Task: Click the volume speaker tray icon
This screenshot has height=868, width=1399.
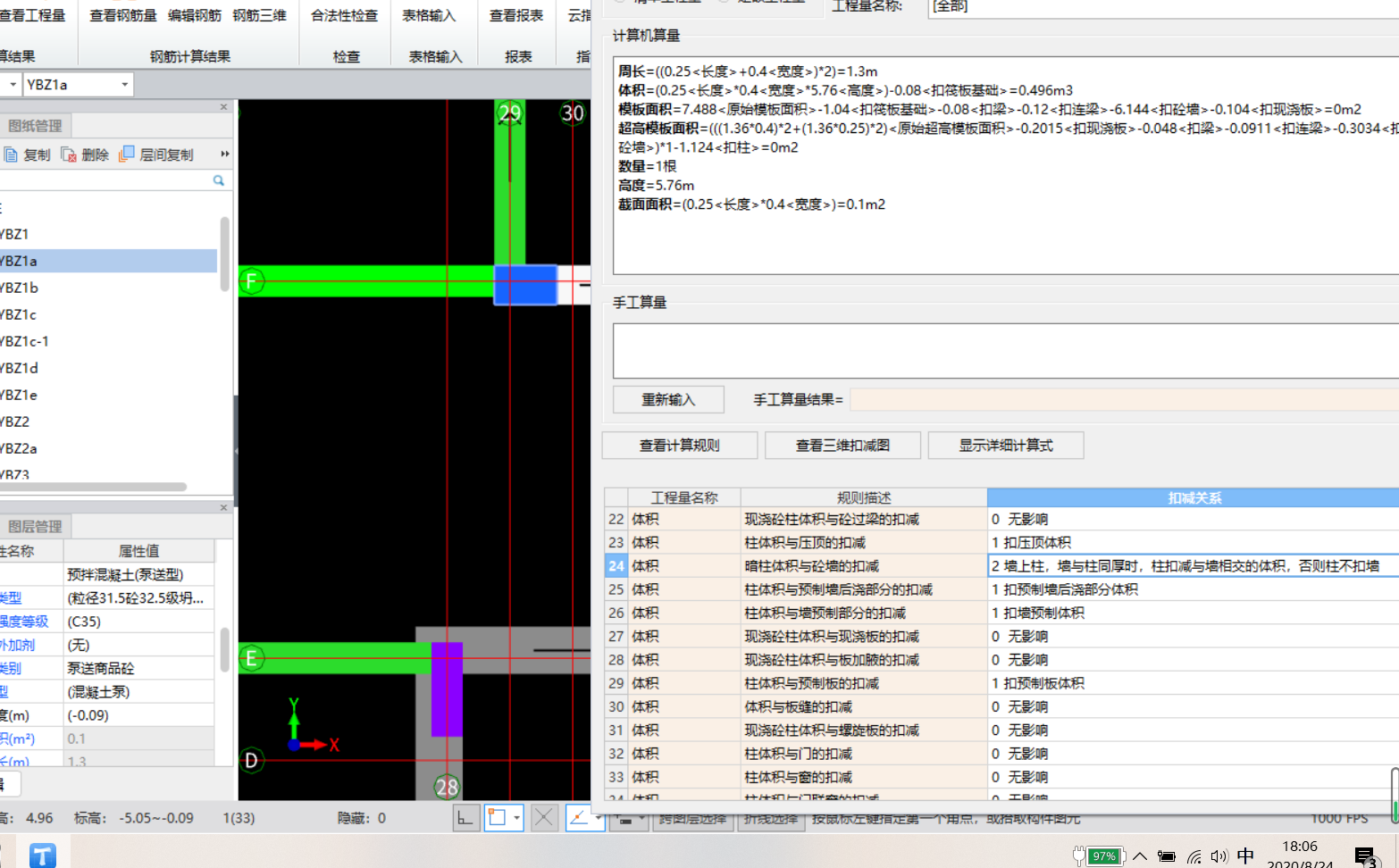Action: pyautogui.click(x=1219, y=856)
